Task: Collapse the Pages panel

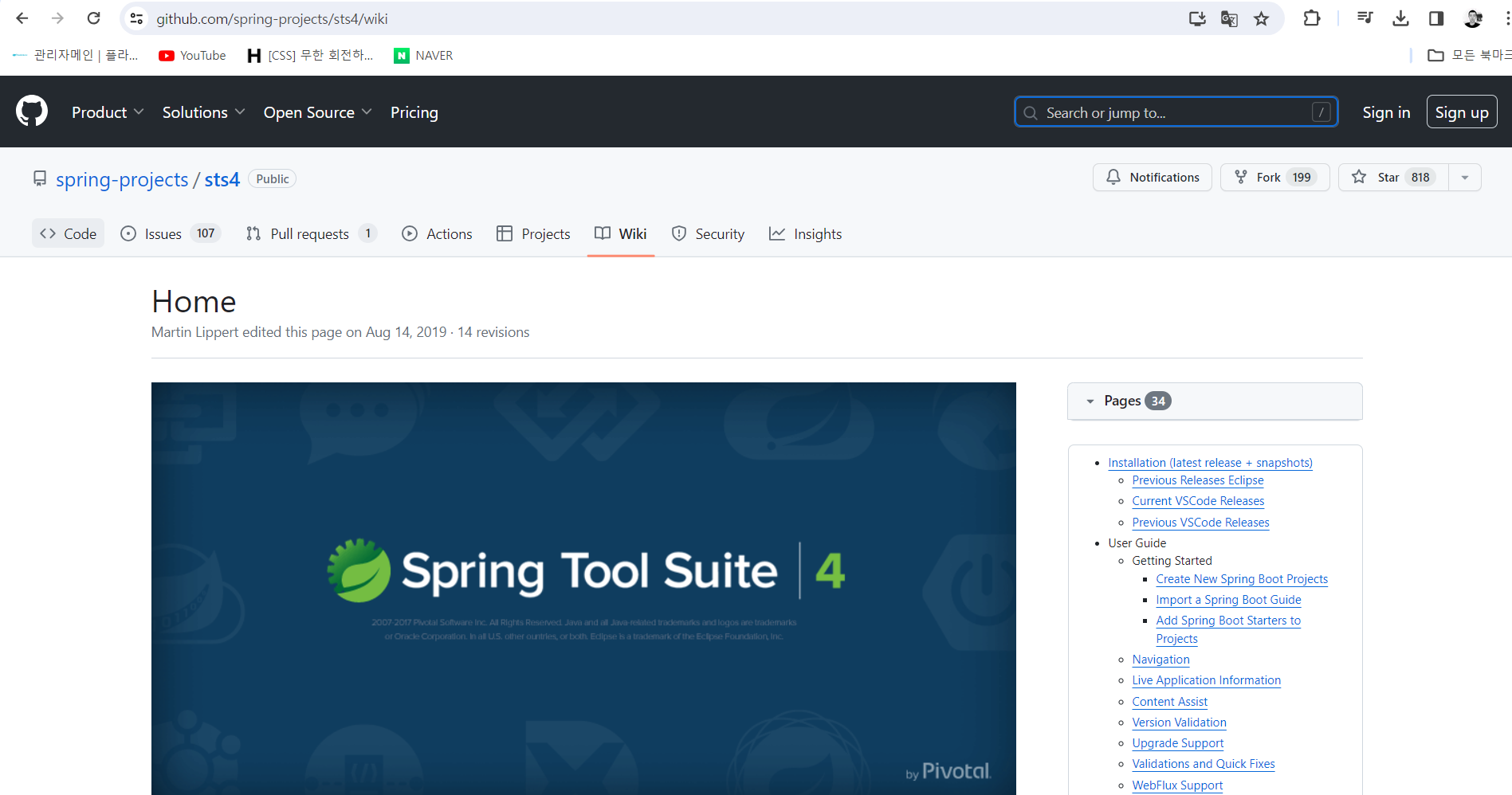Action: tap(1090, 401)
